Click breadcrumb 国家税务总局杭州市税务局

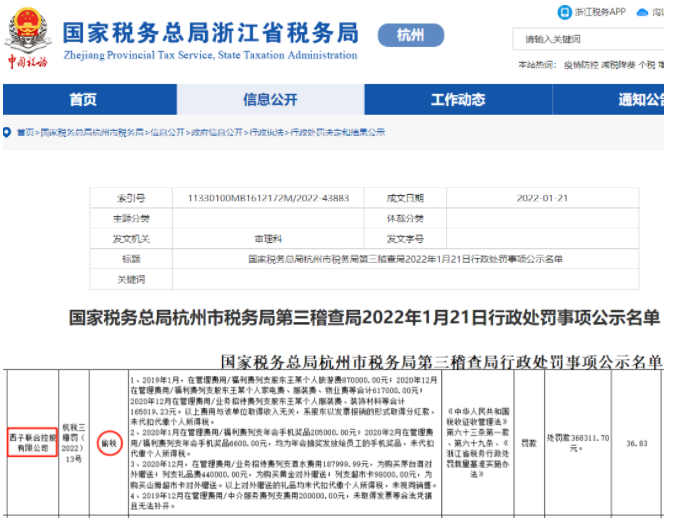click(x=92, y=132)
